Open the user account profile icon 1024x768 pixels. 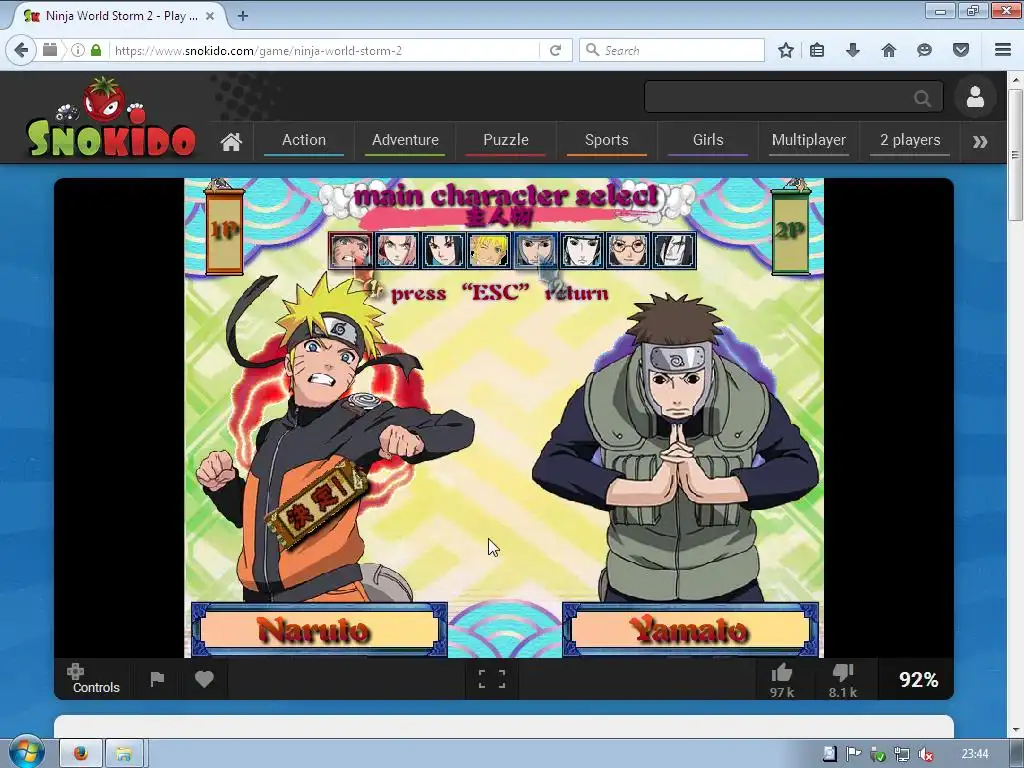[975, 97]
